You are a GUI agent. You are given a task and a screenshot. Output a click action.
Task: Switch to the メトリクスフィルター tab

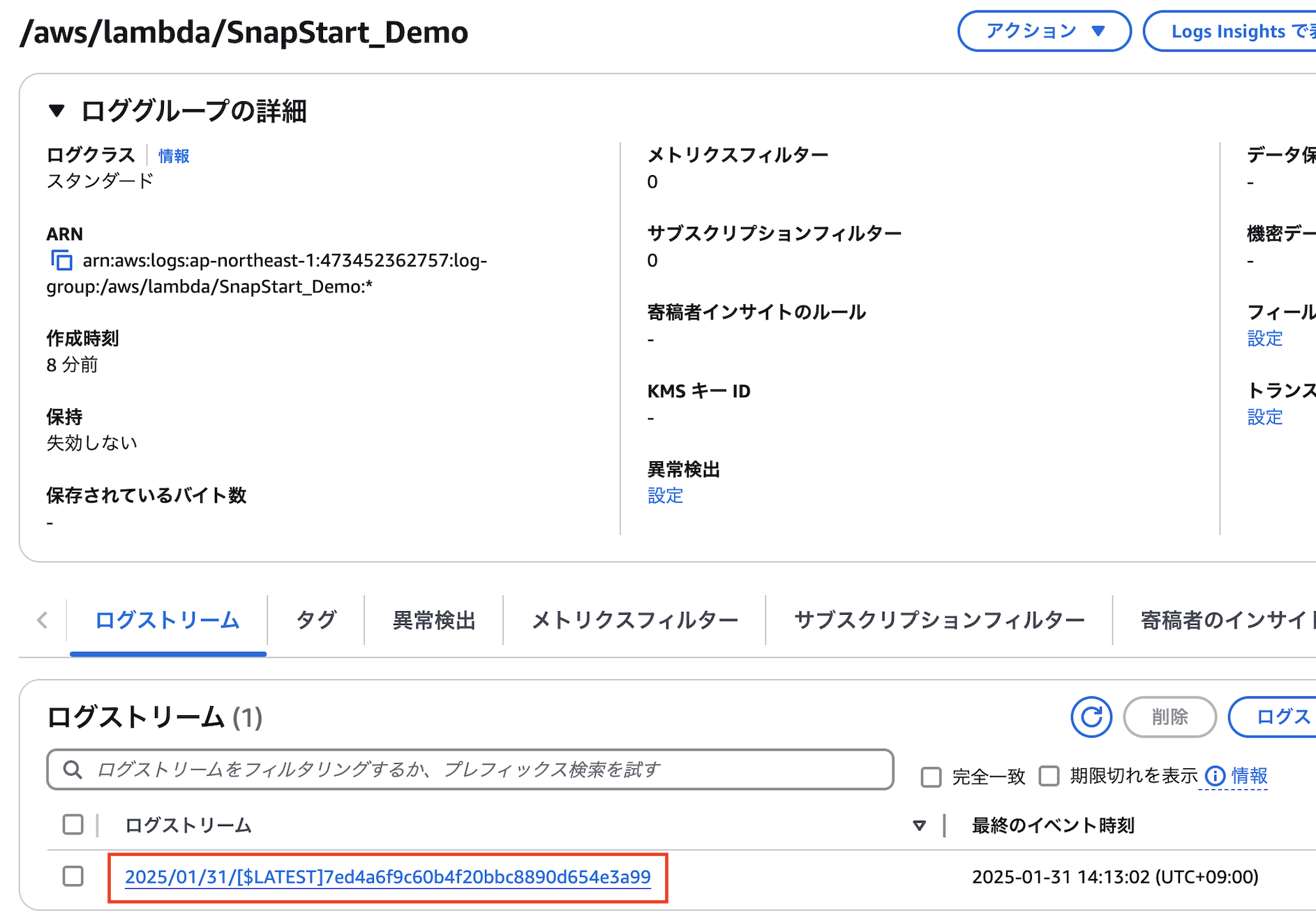pos(634,620)
